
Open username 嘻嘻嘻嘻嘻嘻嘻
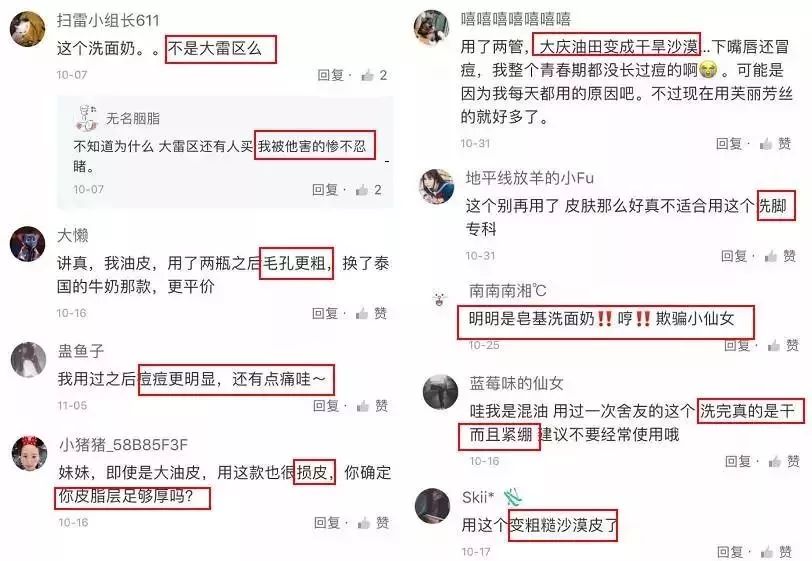[x=516, y=19]
